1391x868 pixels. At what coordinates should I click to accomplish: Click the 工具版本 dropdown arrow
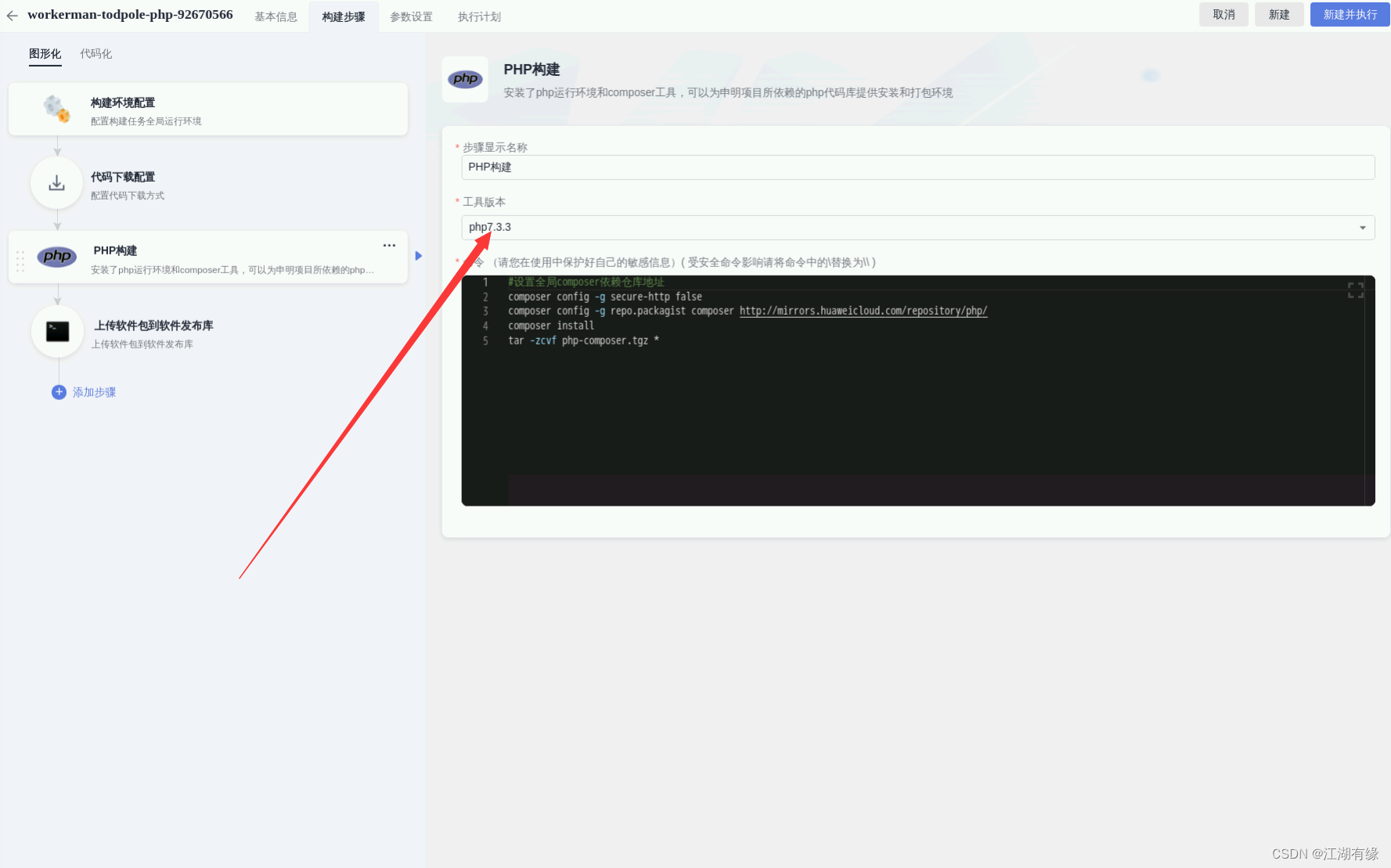1363,228
